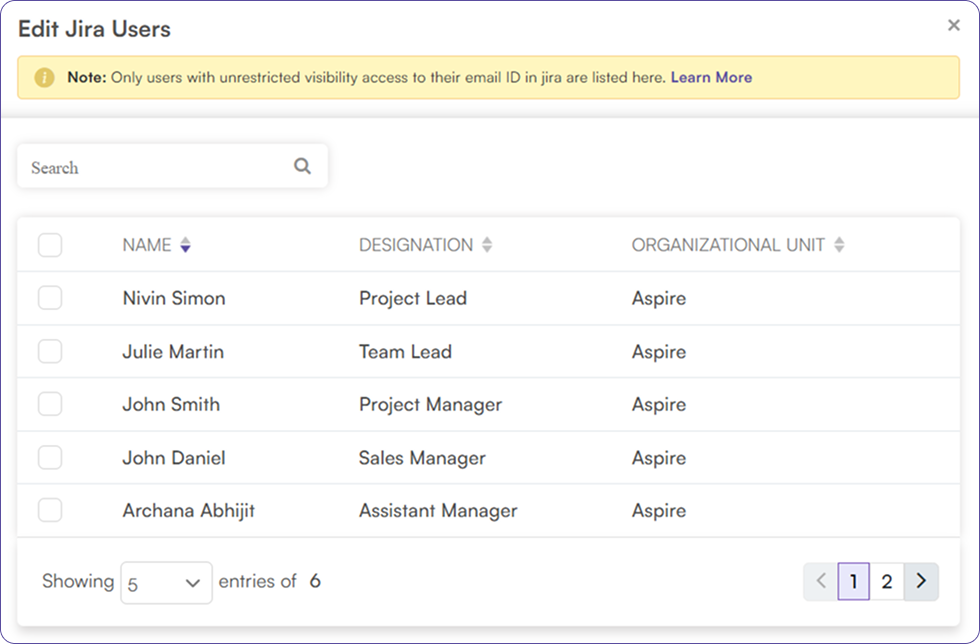Open the Learn More link
This screenshot has width=980, height=644.
pyautogui.click(x=711, y=77)
